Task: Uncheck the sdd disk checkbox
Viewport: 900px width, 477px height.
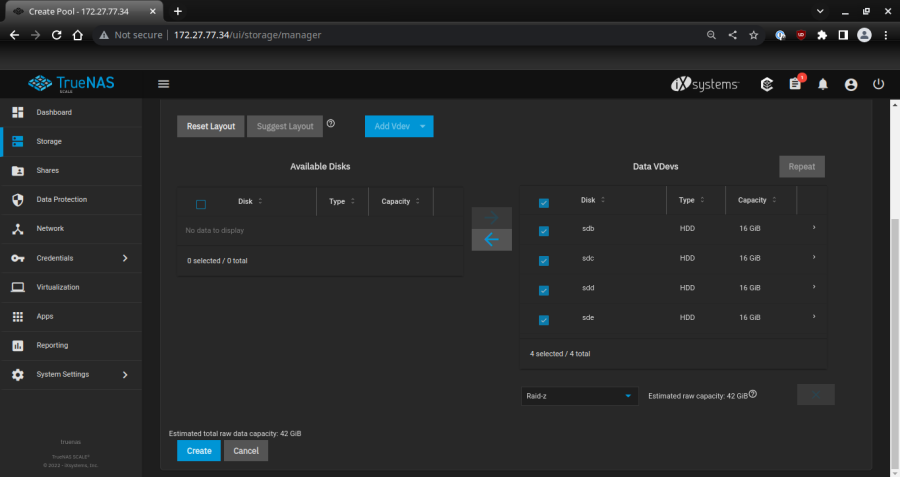Action: click(544, 290)
